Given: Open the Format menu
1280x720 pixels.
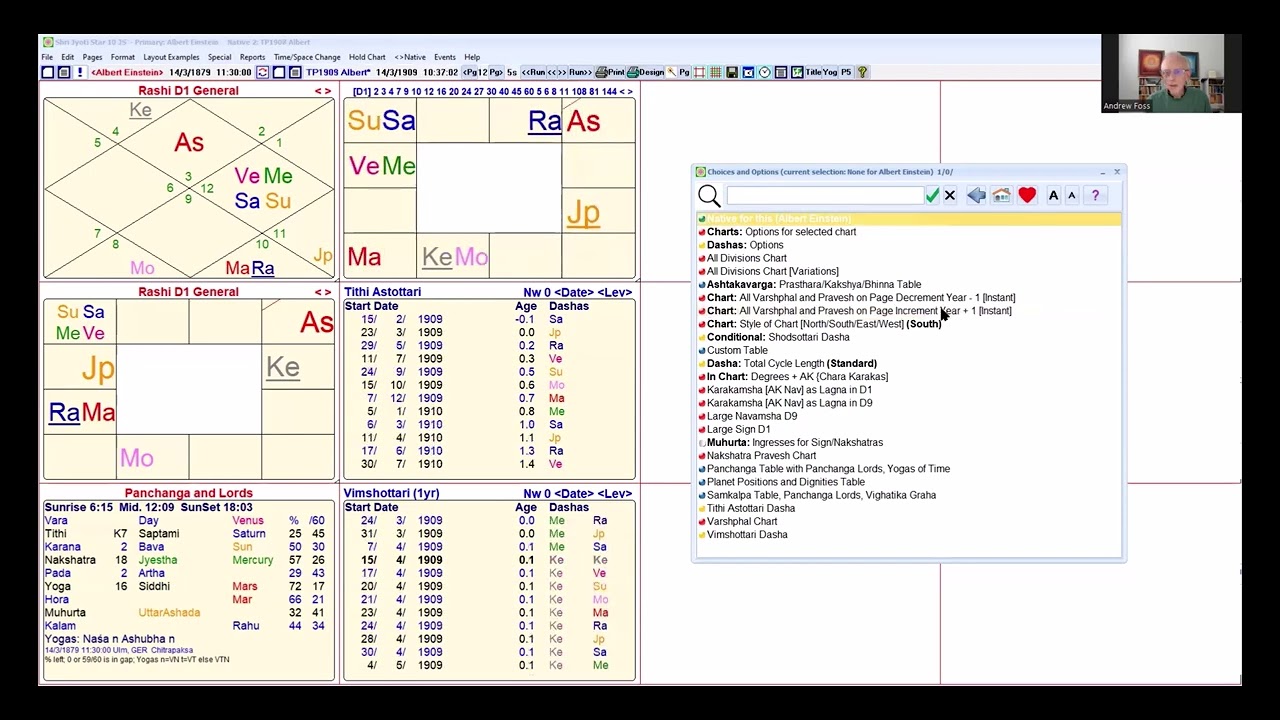Looking at the screenshot, I should pos(123,57).
